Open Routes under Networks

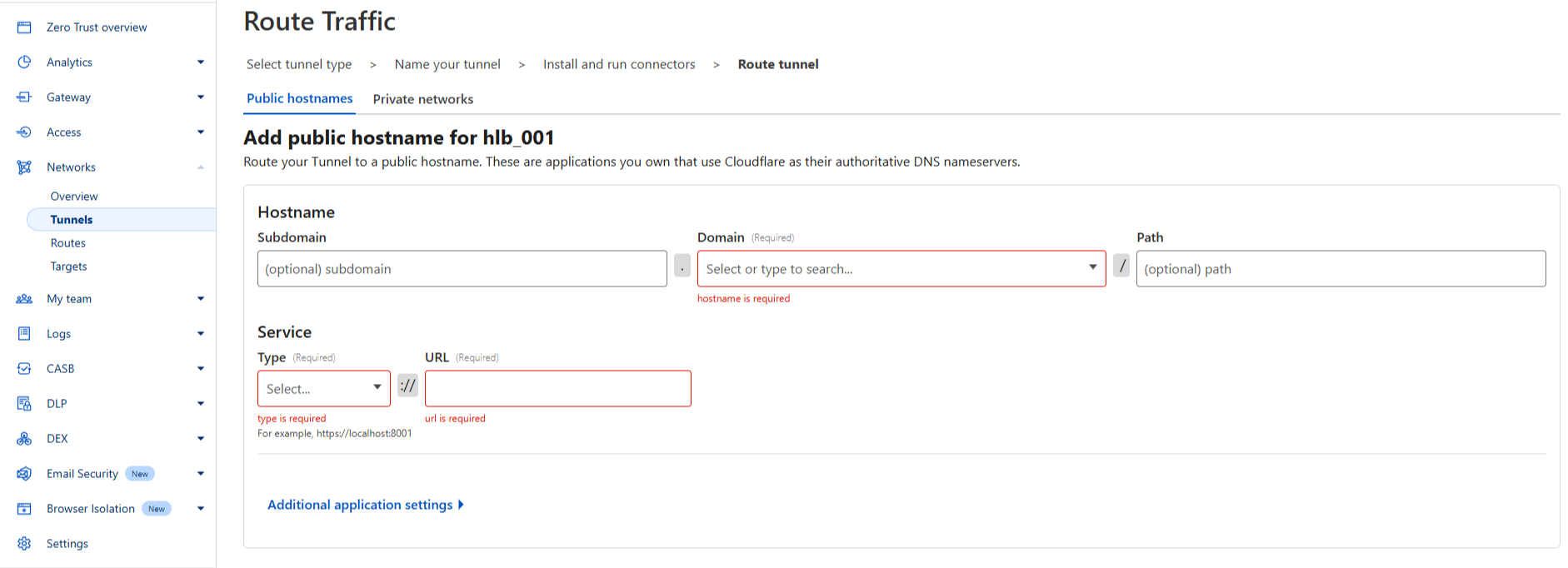(68, 243)
